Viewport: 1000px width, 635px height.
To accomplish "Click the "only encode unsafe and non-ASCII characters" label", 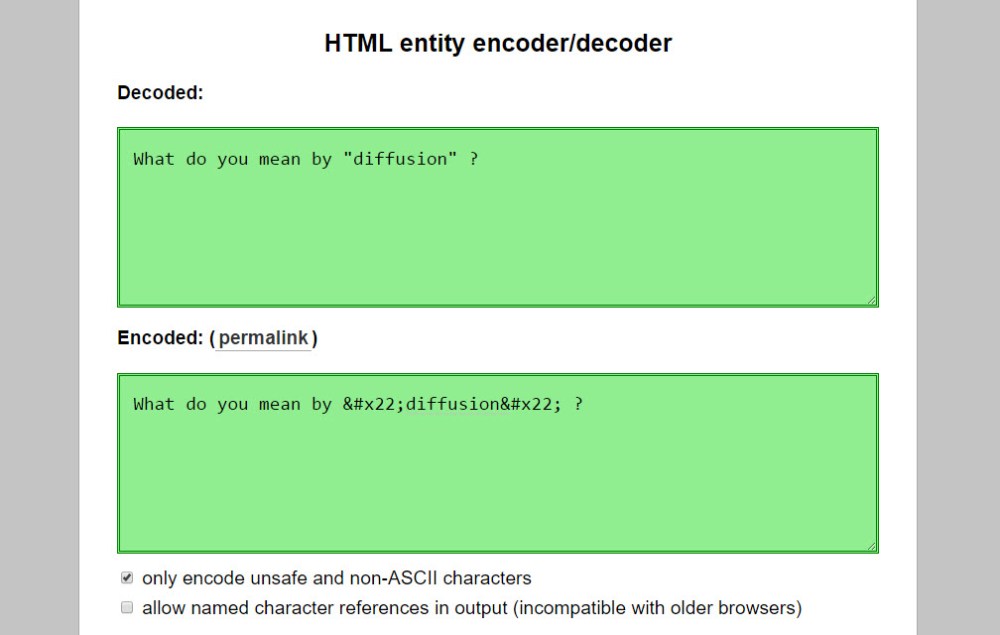I will click(336, 578).
